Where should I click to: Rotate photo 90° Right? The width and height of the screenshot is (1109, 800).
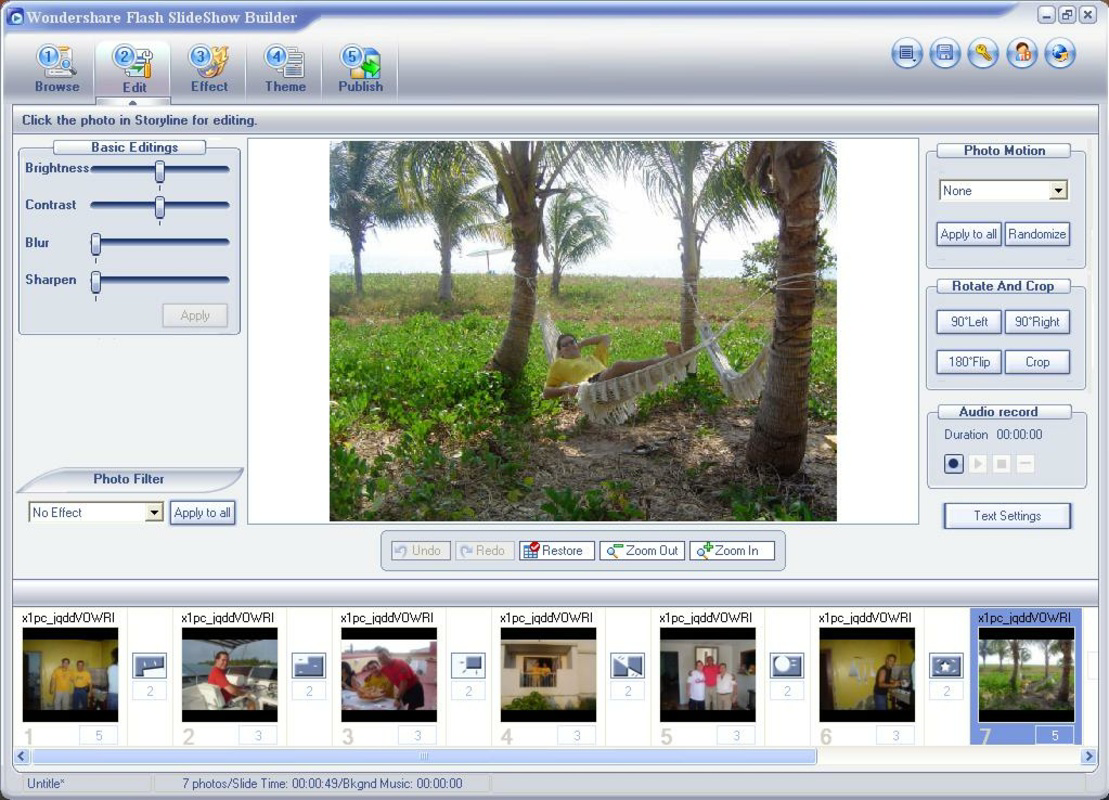[x=1037, y=322]
